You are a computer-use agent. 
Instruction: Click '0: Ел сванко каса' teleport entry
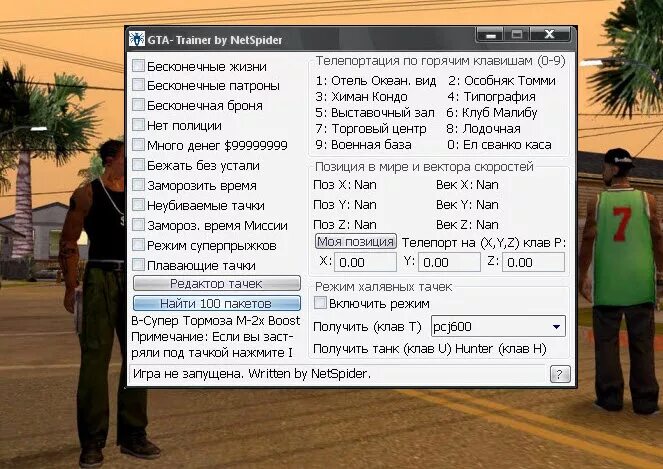[x=499, y=145]
